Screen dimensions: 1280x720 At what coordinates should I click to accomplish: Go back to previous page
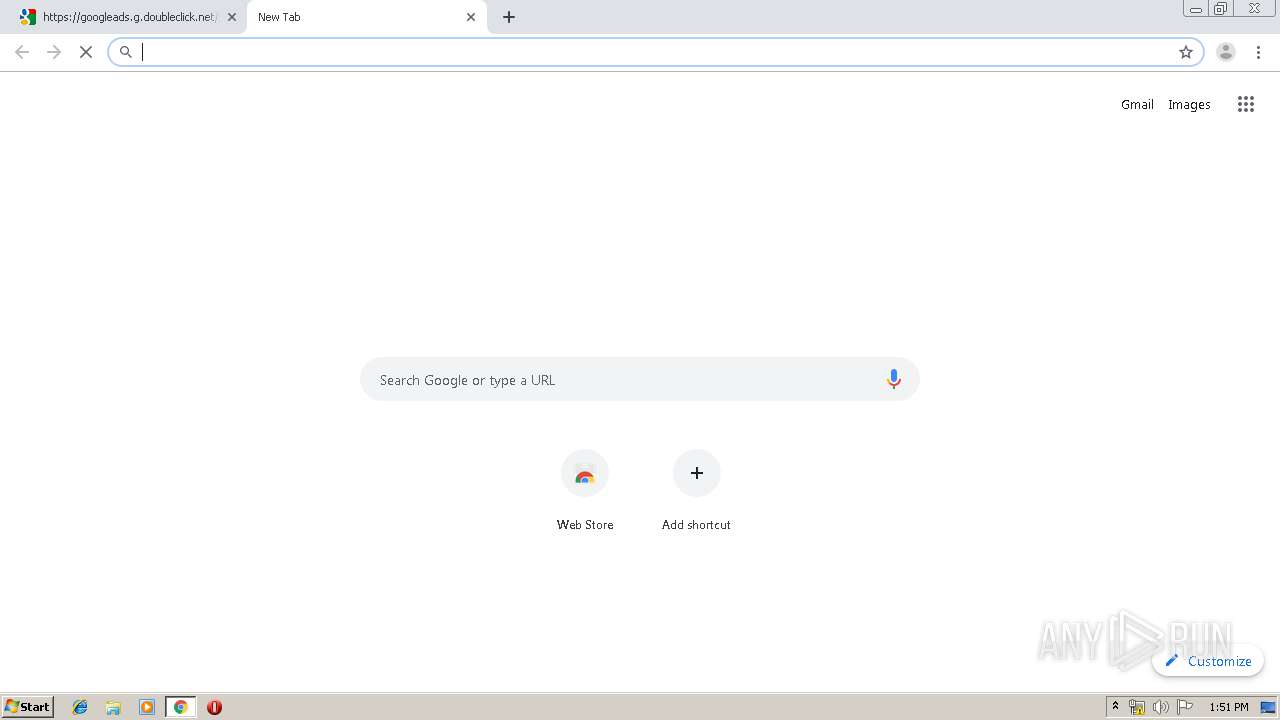[22, 52]
